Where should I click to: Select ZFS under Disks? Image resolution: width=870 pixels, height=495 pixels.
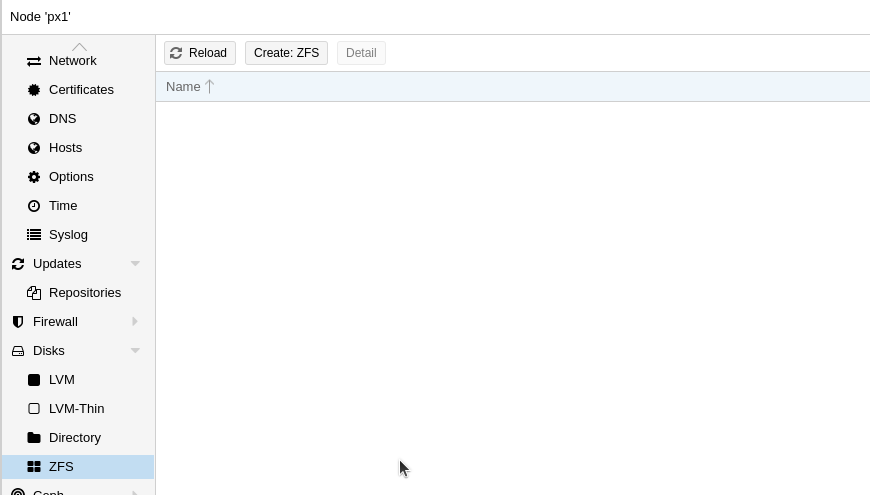78,467
